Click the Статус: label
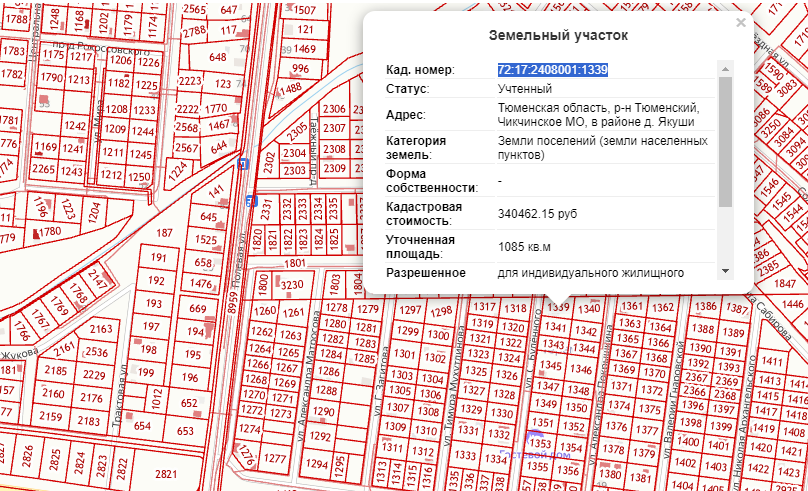Image resolution: width=808 pixels, height=491 pixels. tap(407, 89)
